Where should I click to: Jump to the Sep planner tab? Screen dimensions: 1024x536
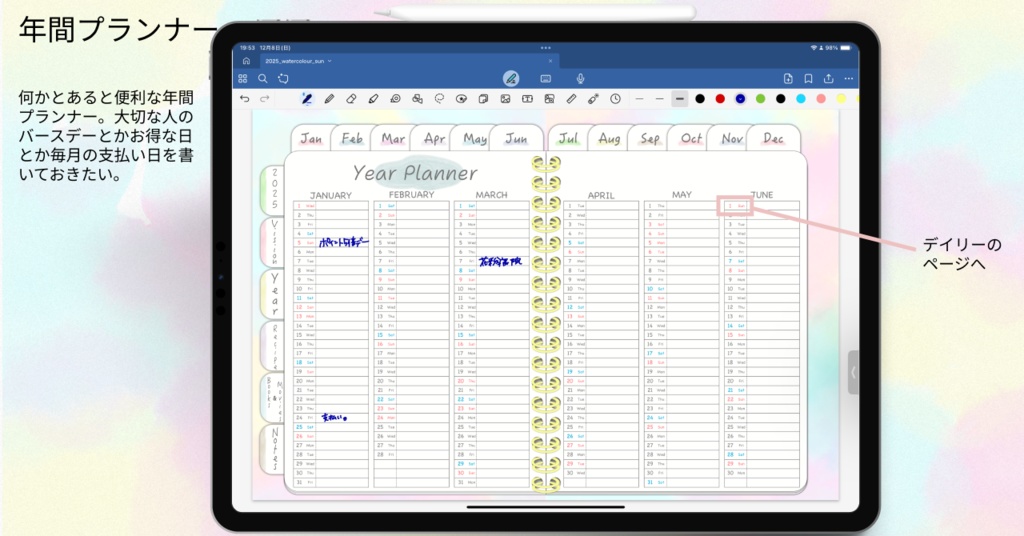650,138
